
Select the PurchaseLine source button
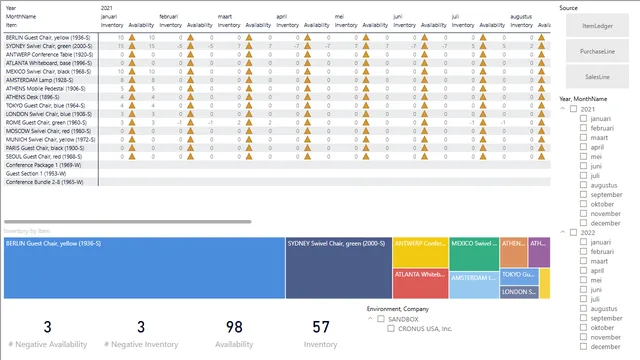(597, 51)
